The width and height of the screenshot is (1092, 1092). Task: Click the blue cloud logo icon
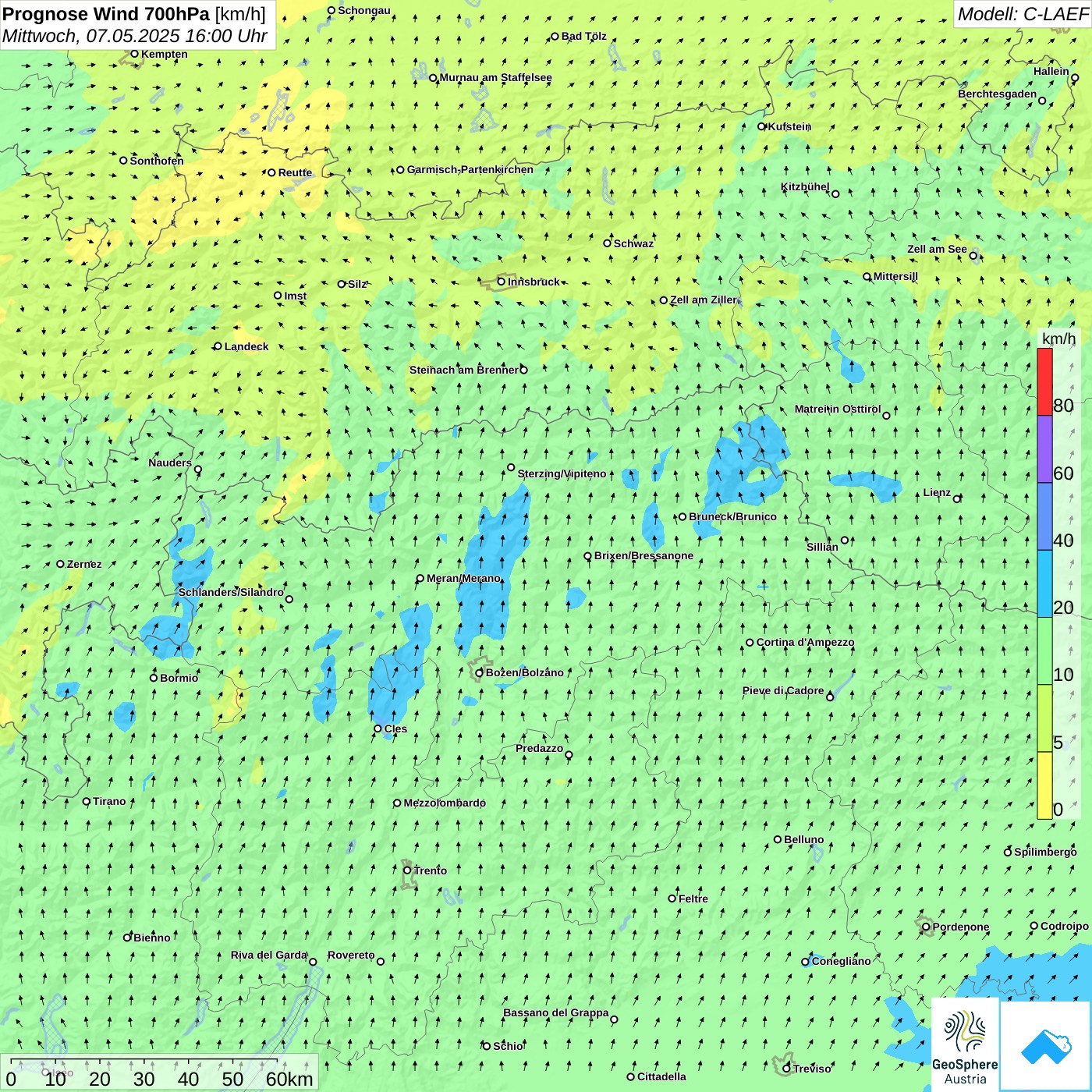(1045, 1046)
